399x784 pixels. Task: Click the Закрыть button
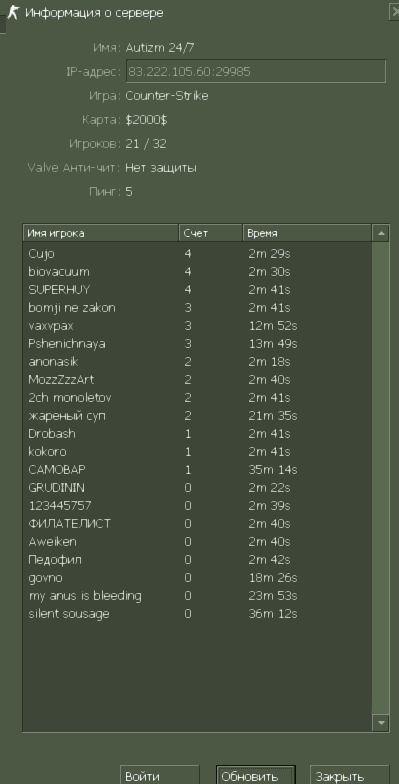coord(350,776)
